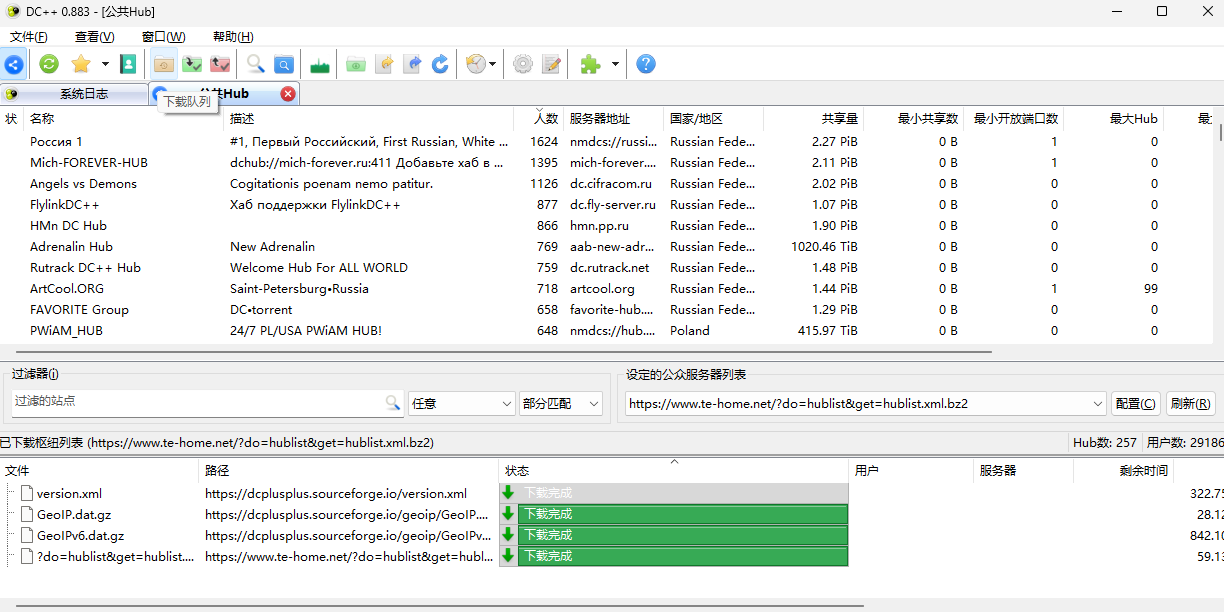Click the filter field magnifier icon
The width and height of the screenshot is (1224, 612).
click(393, 403)
